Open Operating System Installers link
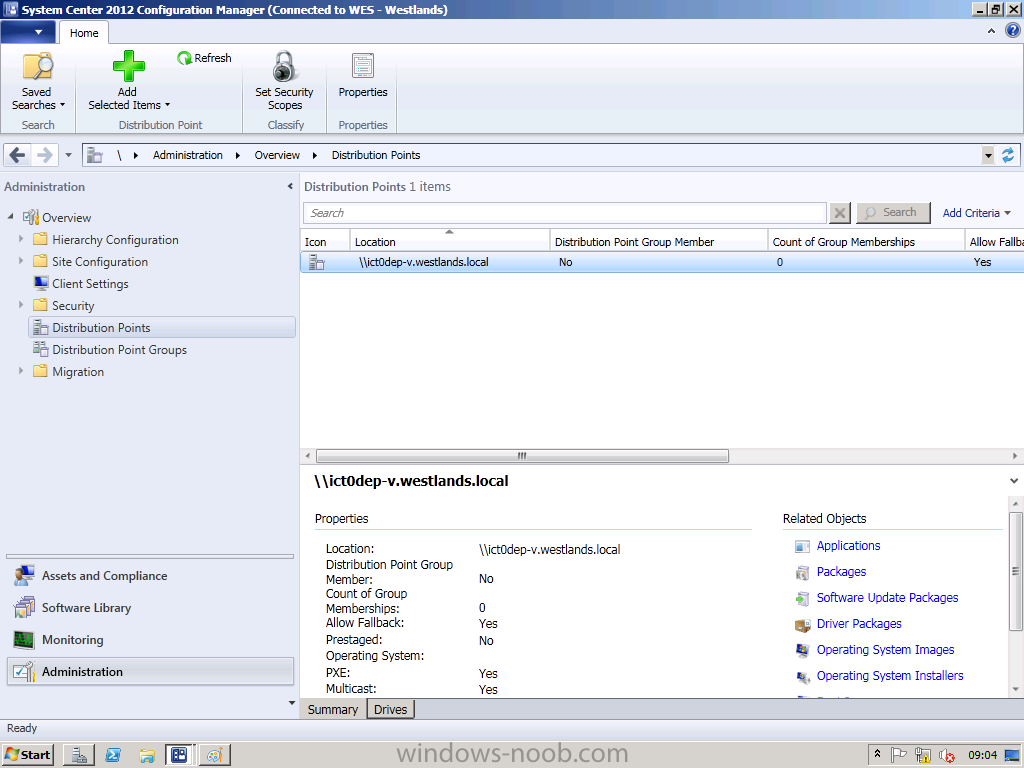Viewport: 1024px width, 768px height. click(x=890, y=677)
